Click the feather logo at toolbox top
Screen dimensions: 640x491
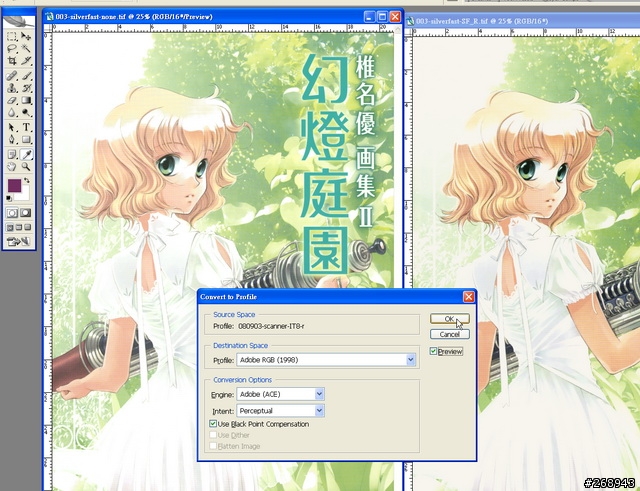point(19,21)
